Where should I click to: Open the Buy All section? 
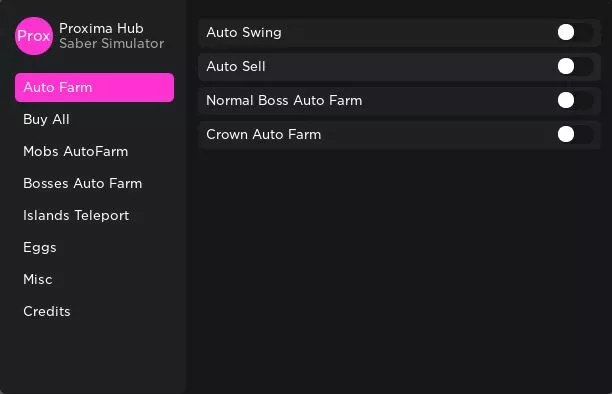(x=46, y=119)
